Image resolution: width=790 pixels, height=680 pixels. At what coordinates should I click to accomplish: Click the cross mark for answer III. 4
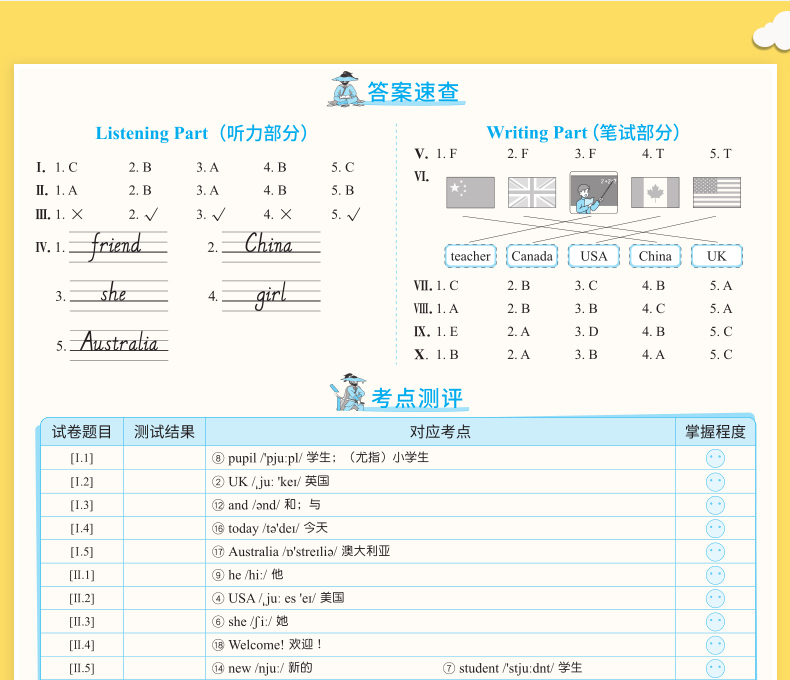click(286, 215)
